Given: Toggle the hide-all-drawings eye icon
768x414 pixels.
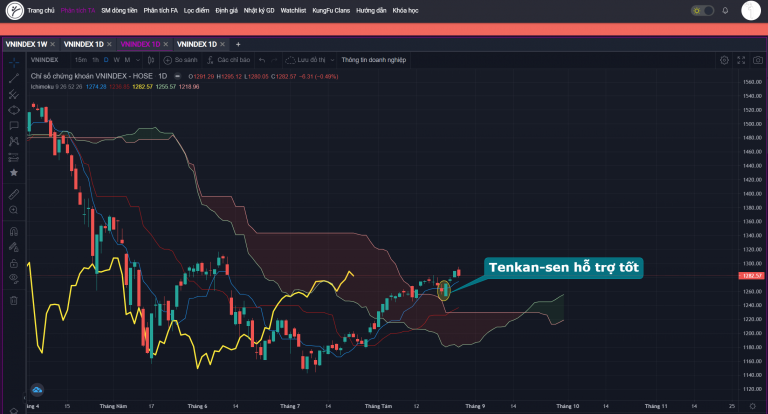Looking at the screenshot, I should click(14, 278).
